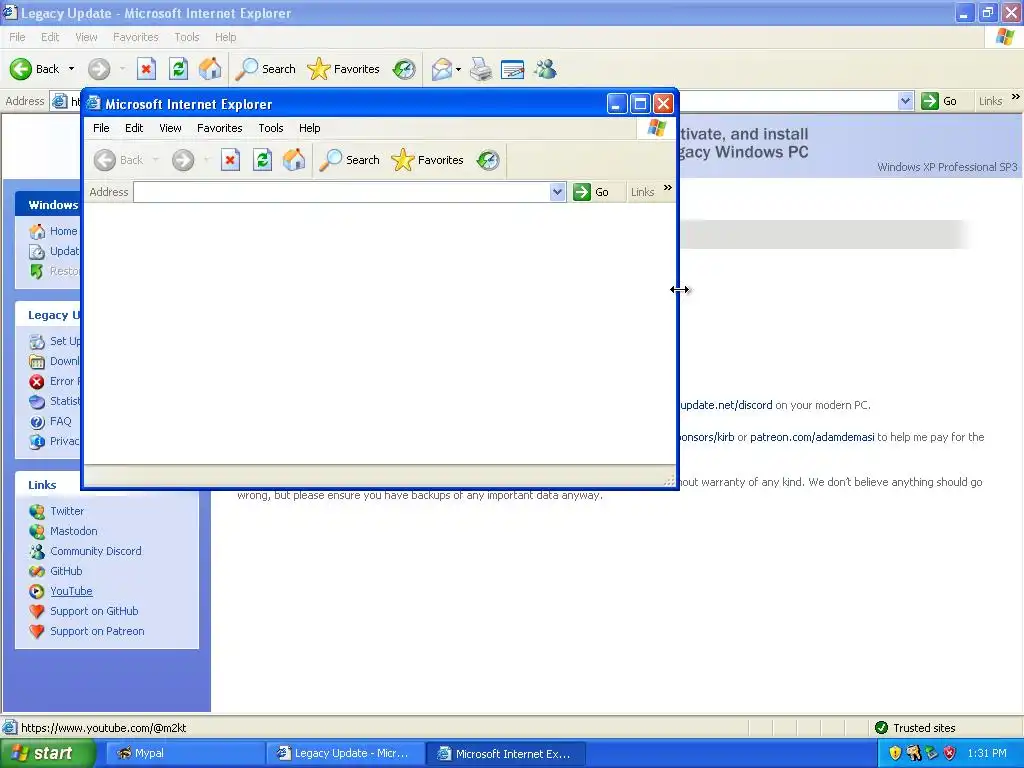Open patreon.com/adamdemasi link
The width and height of the screenshot is (1024, 768).
coord(812,437)
